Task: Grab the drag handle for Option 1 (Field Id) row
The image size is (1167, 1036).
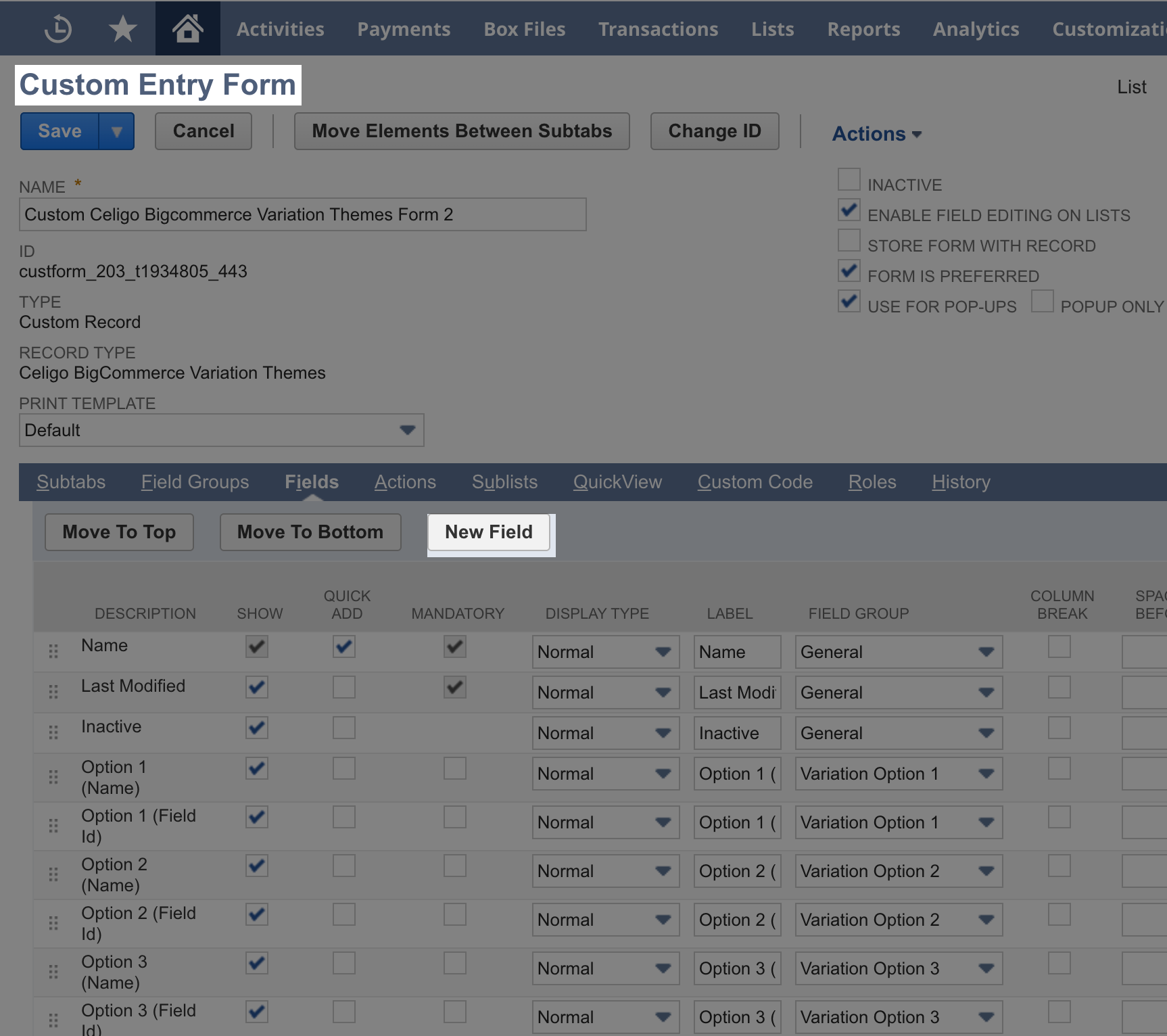Action: click(x=53, y=826)
